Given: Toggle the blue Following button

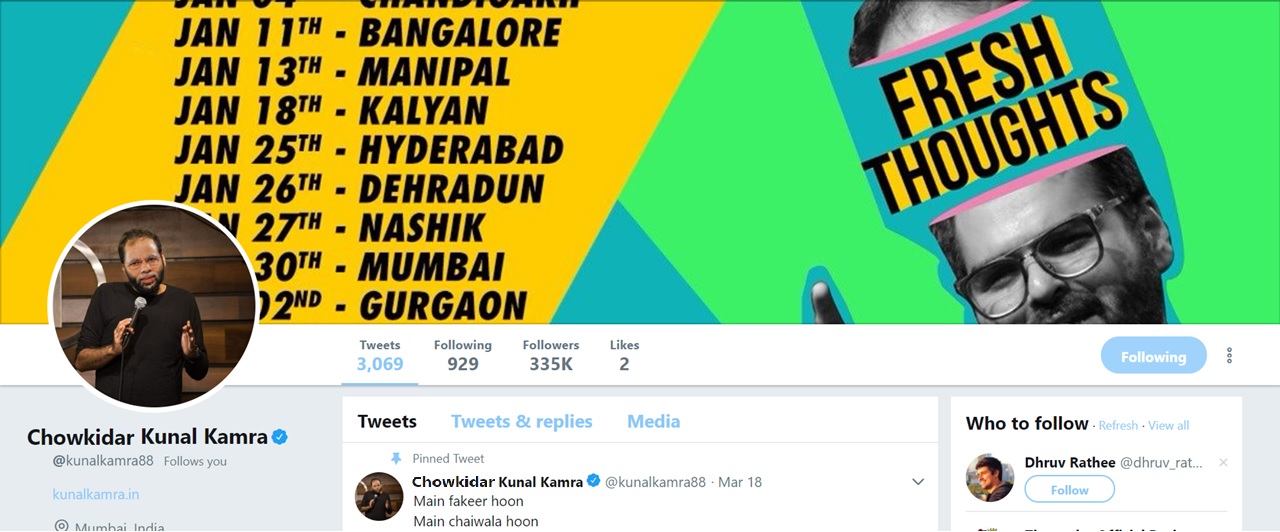Looking at the screenshot, I should tap(1153, 356).
